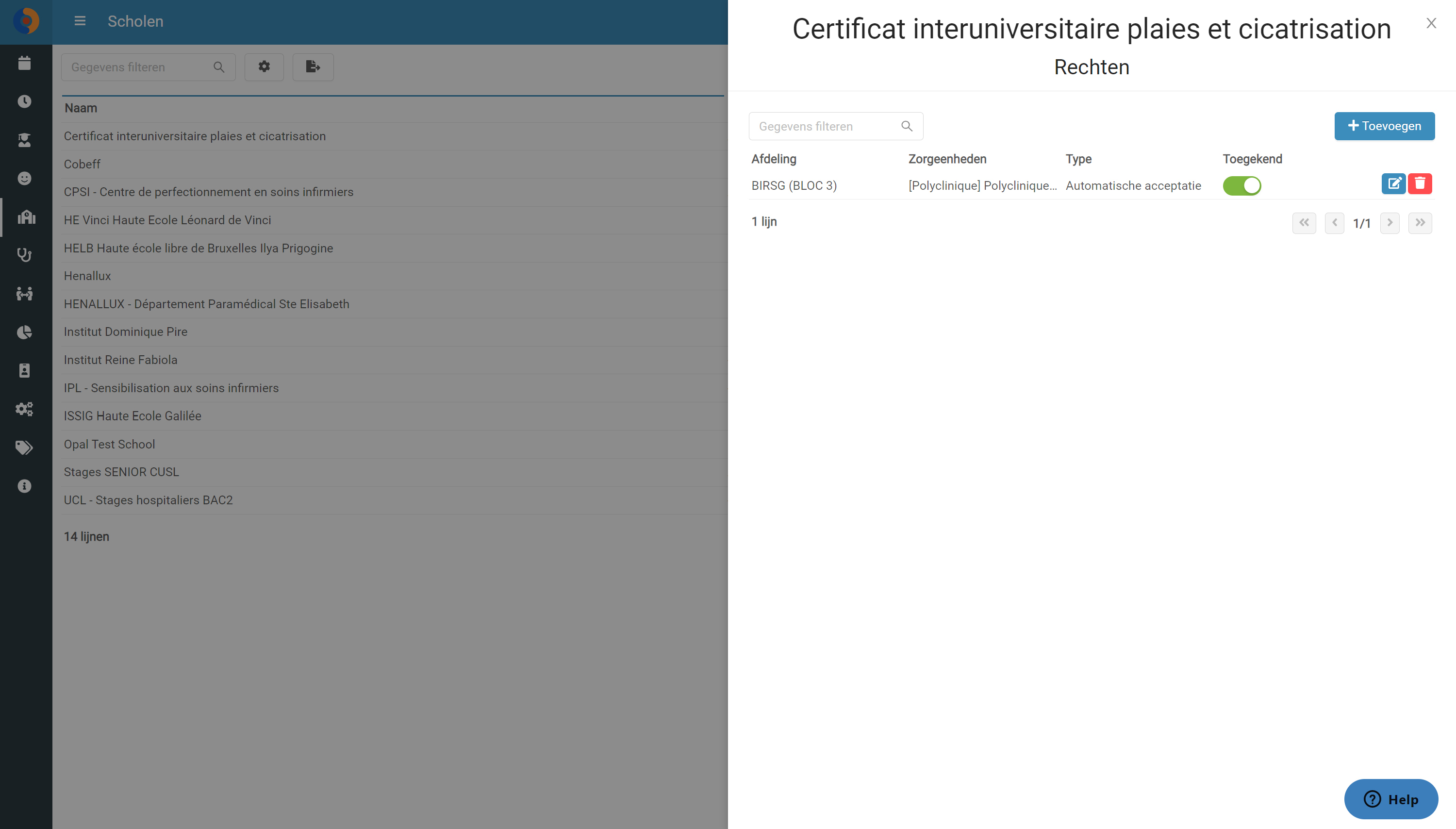Click the export icon in Scholen toolbar

click(313, 67)
